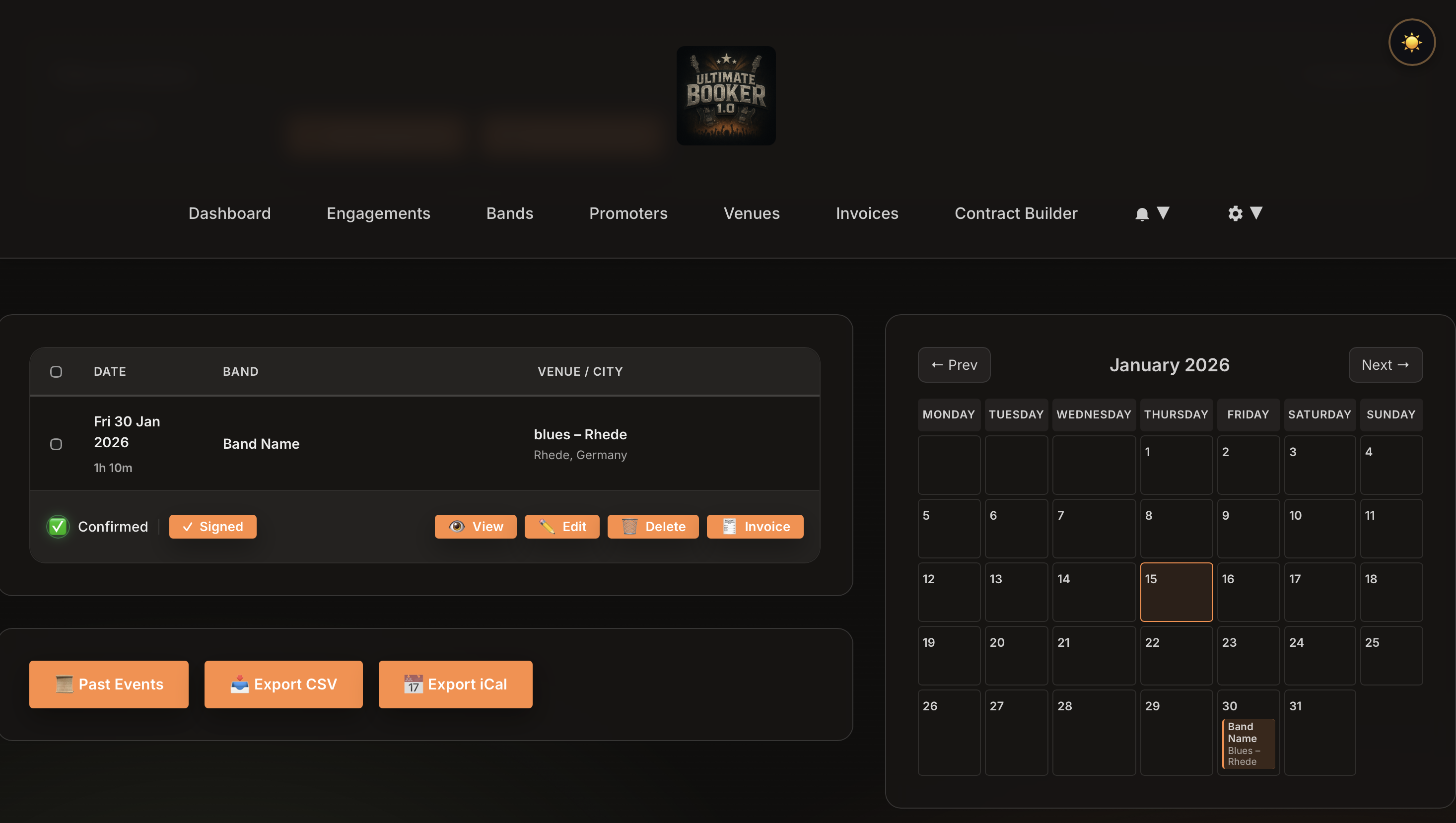The image size is (1456, 823).
Task: Click the pencil Edit button
Action: tap(561, 526)
